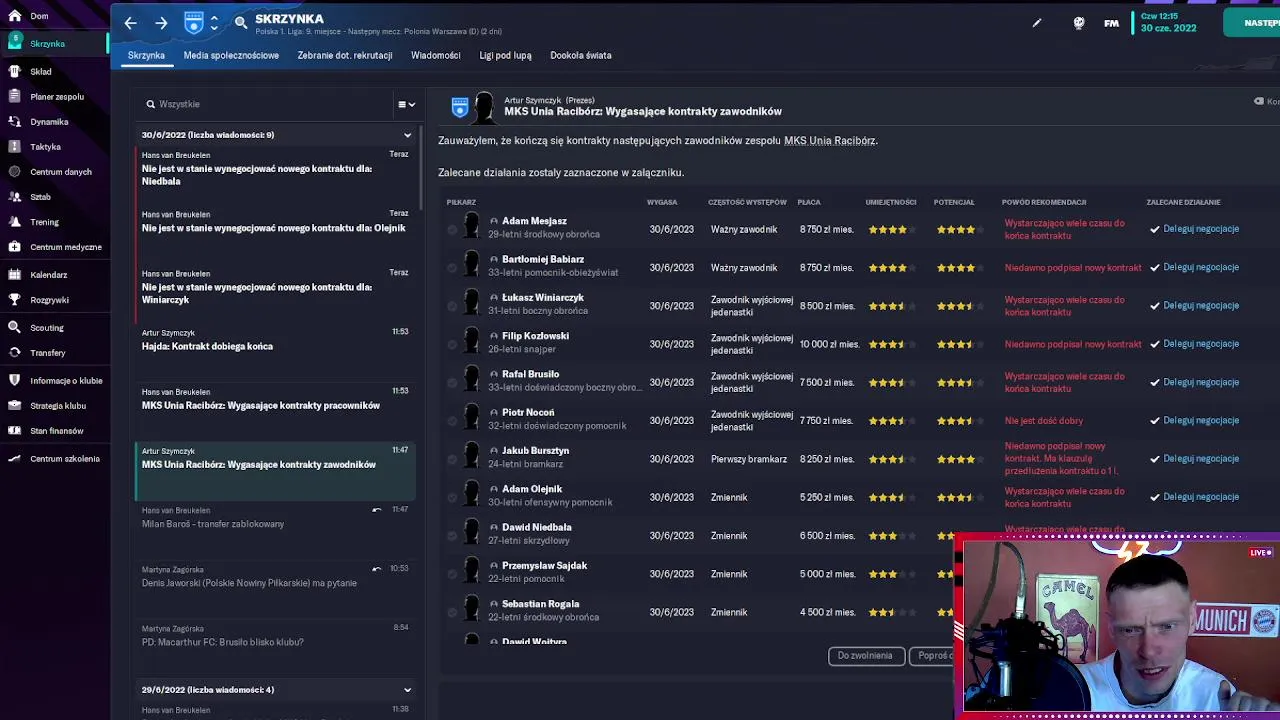This screenshot has width=1280, height=720.
Task: Open Sebastian Rogala player name link
Action: (x=540, y=604)
